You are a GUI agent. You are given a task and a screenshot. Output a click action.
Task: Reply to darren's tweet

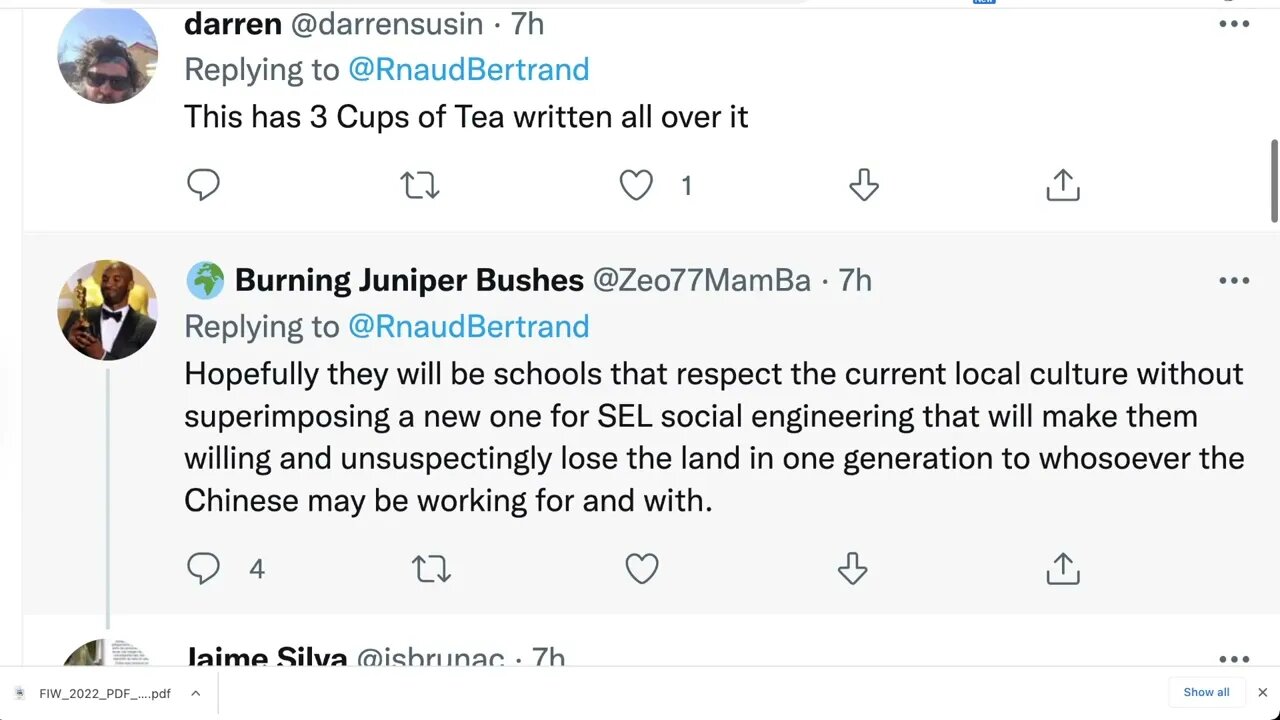click(x=203, y=185)
